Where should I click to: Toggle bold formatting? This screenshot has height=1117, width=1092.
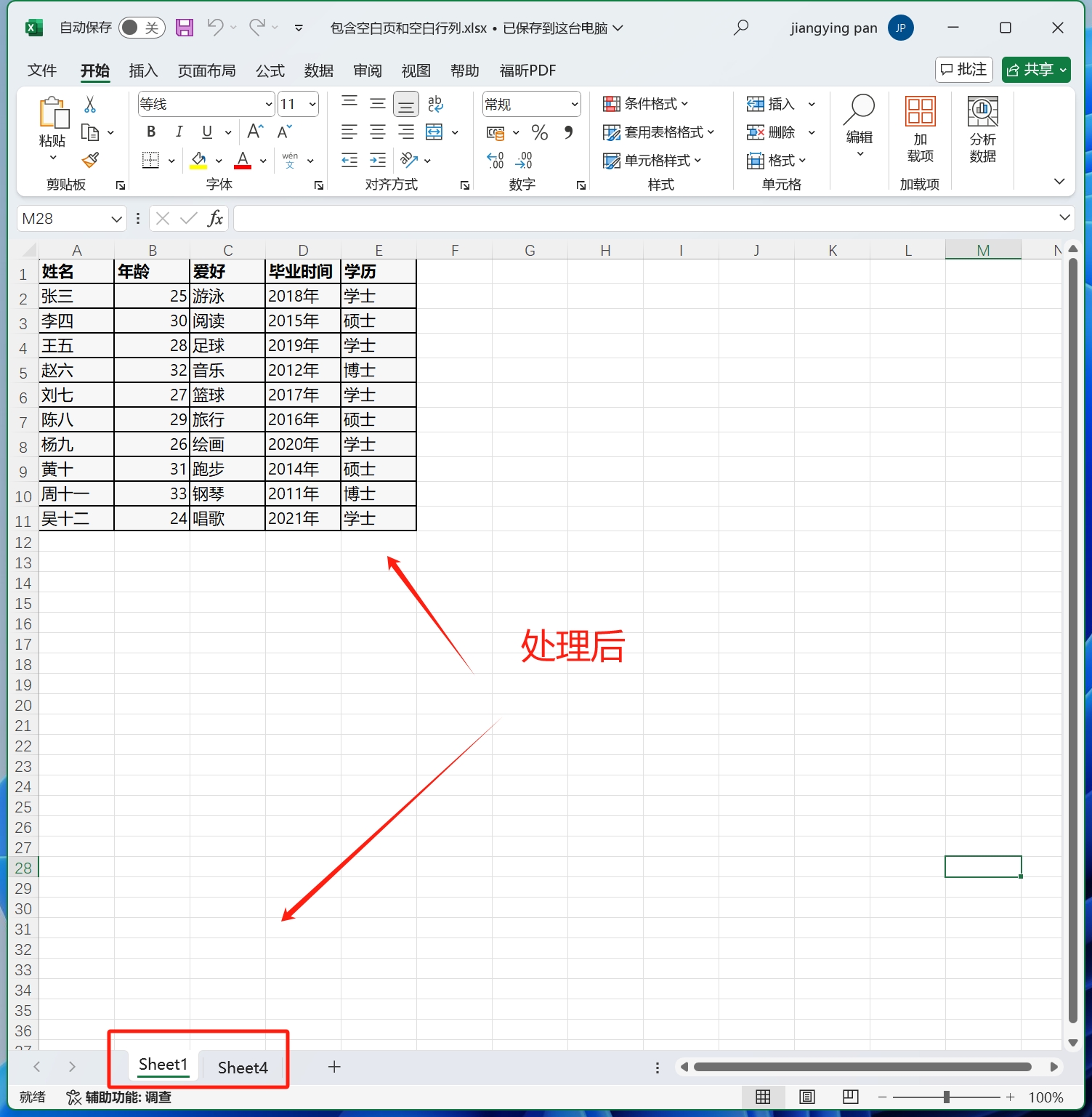[151, 132]
